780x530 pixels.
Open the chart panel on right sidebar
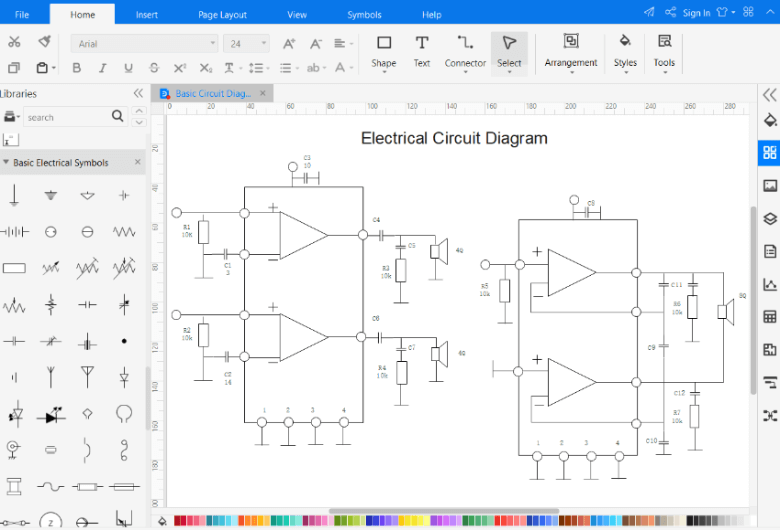click(x=770, y=284)
